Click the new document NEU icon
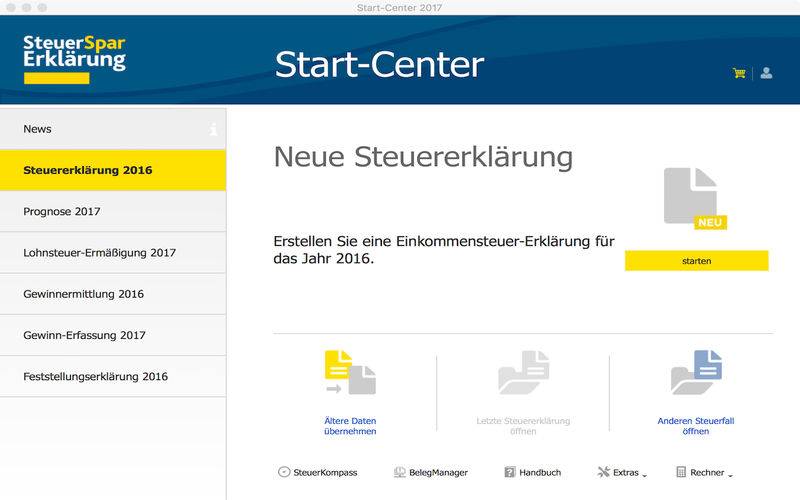The height and width of the screenshot is (500, 800). click(695, 198)
